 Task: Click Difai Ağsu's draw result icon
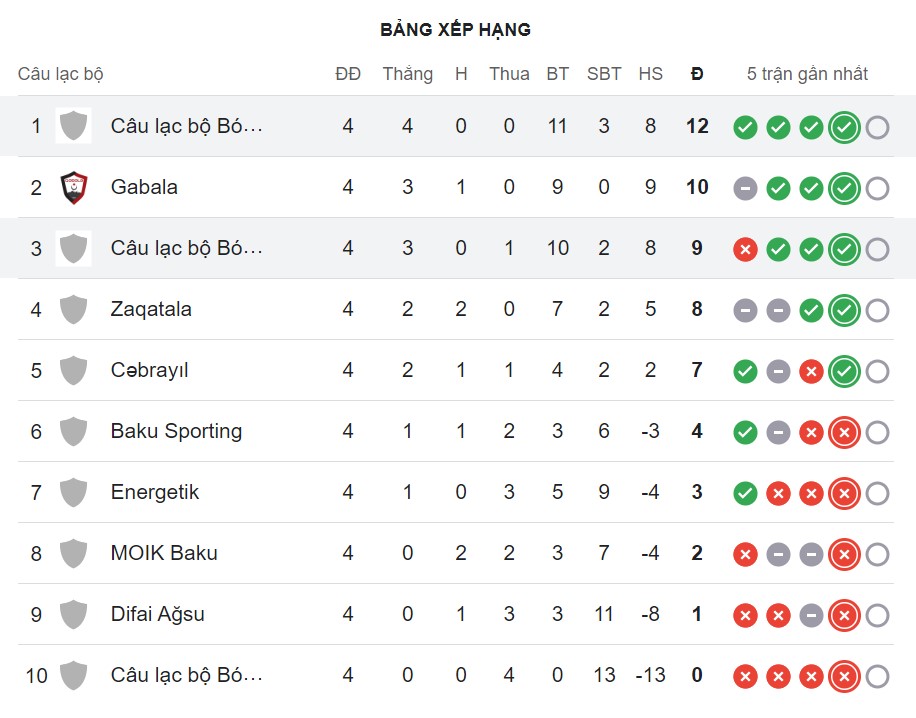pyautogui.click(x=811, y=615)
